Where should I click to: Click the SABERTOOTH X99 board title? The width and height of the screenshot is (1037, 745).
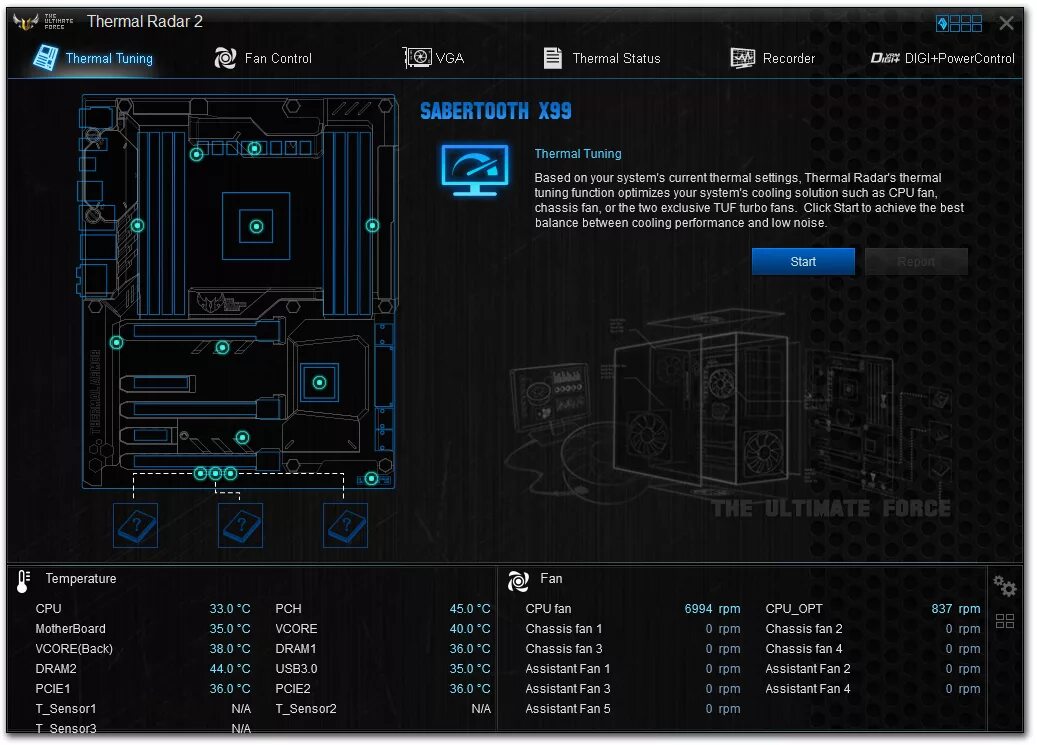pyautogui.click(x=496, y=111)
